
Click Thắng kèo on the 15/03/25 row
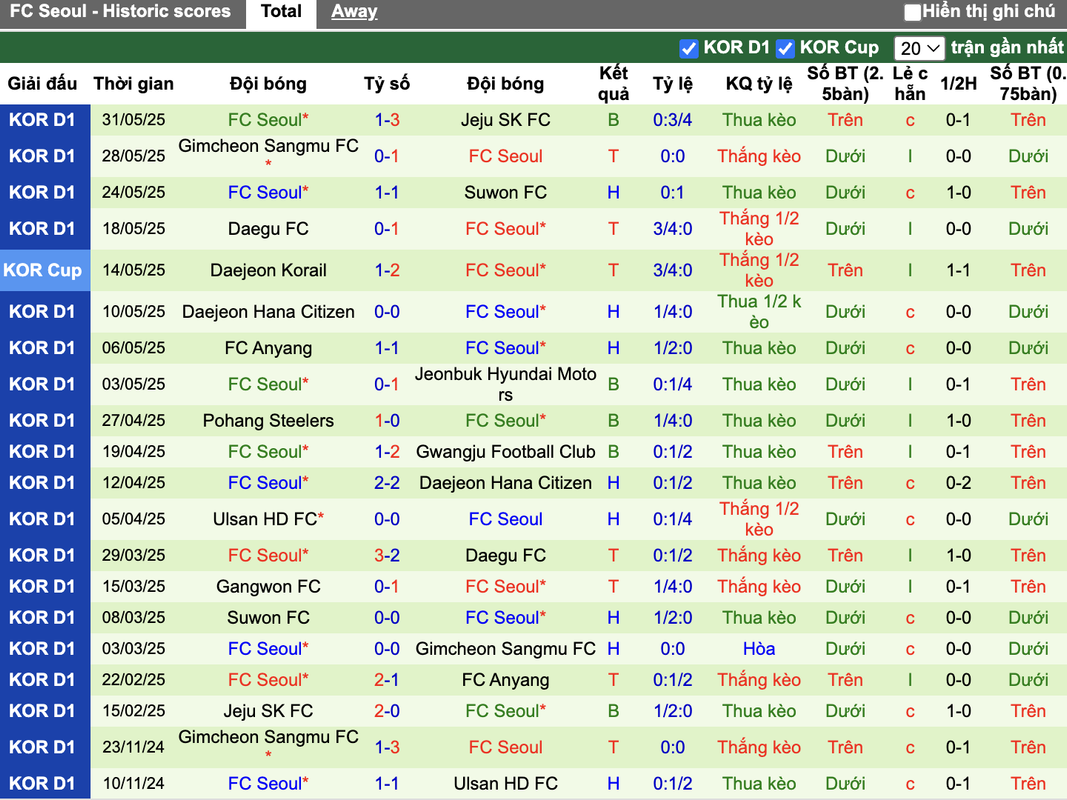(x=759, y=587)
